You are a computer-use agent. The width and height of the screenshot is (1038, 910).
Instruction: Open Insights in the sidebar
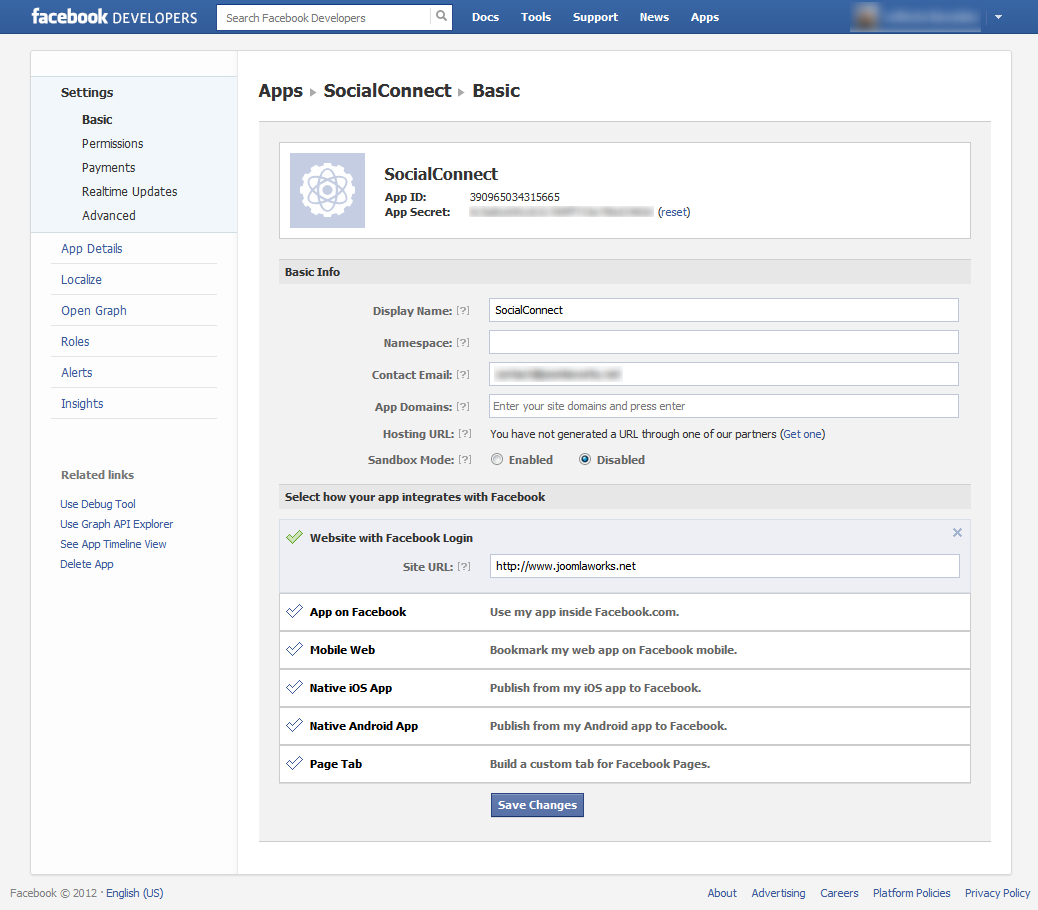(x=82, y=404)
